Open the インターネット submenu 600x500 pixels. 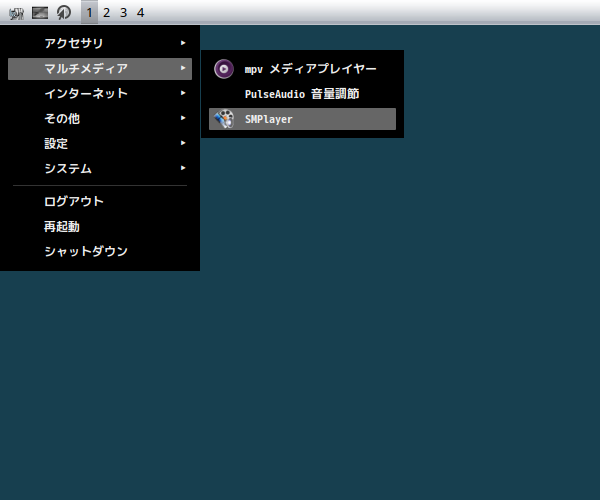(x=100, y=94)
